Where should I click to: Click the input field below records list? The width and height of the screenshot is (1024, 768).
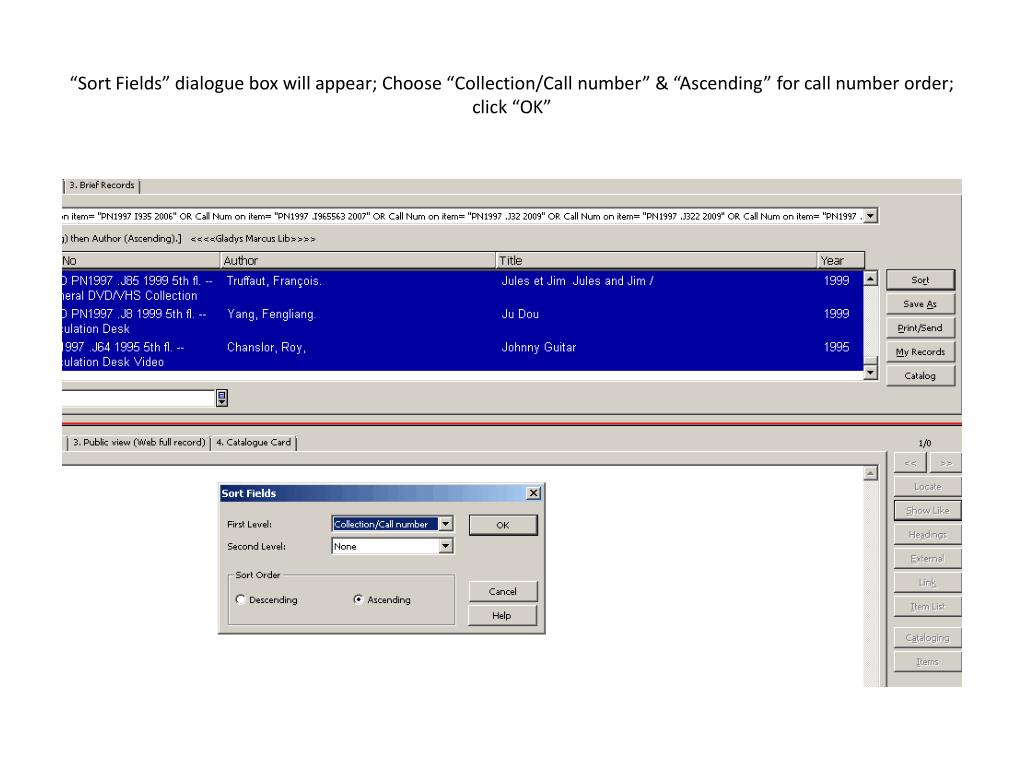pos(138,398)
